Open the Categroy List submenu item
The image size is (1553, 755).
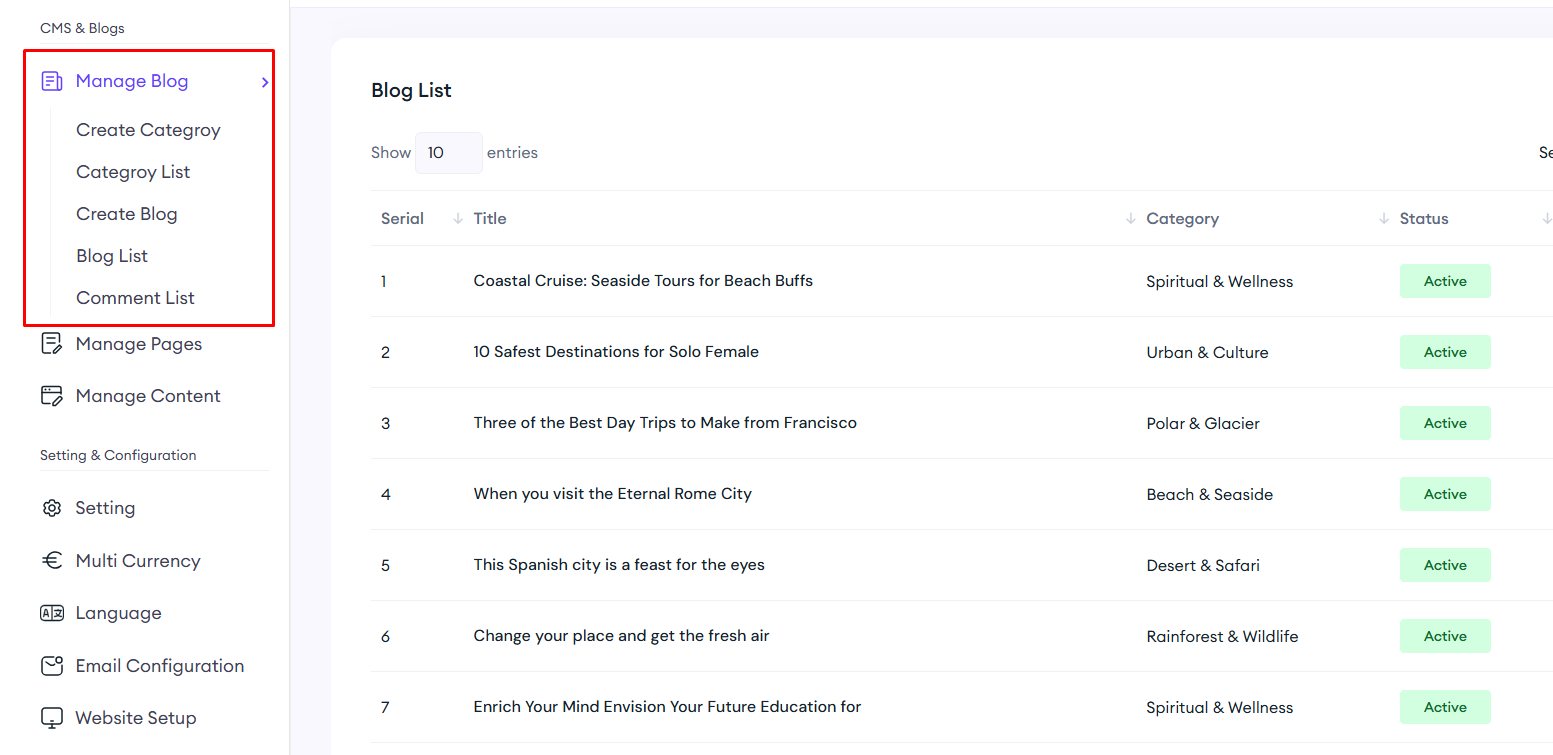pyautogui.click(x=133, y=172)
